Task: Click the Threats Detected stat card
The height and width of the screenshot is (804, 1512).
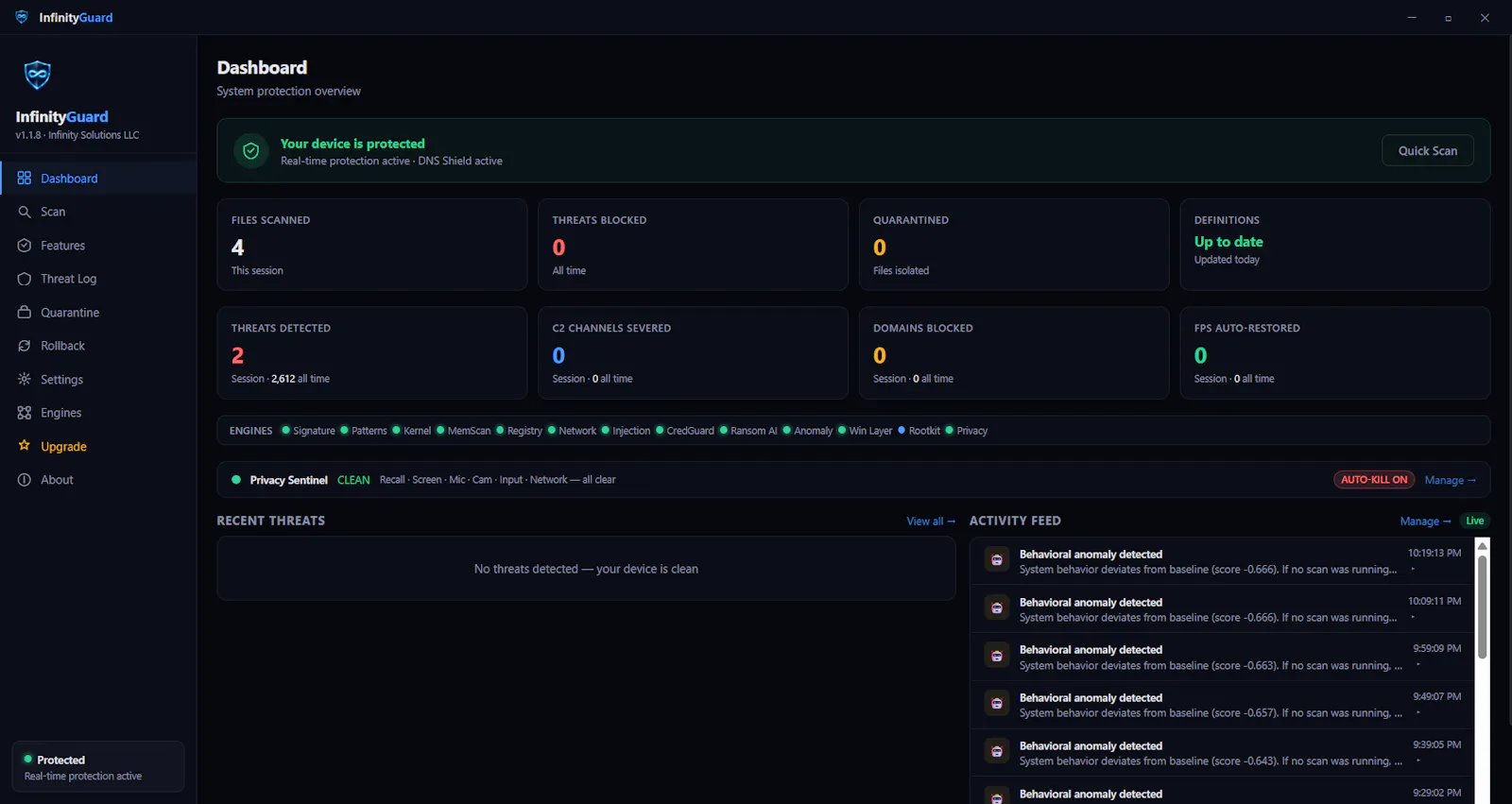Action: (371, 352)
